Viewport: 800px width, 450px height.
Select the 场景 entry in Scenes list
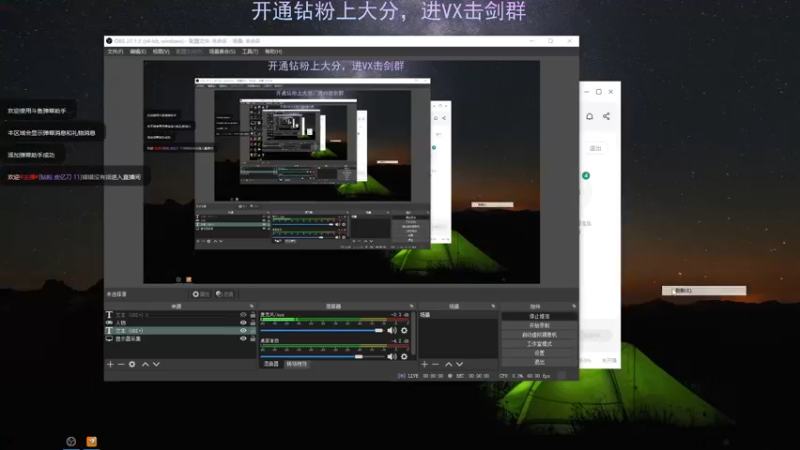pos(458,315)
